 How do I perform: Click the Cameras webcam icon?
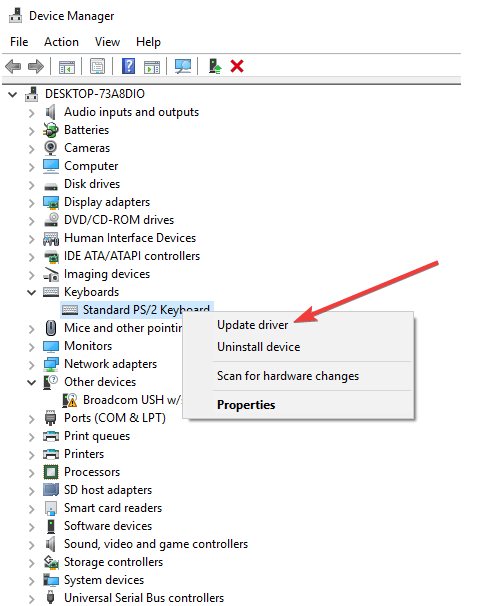coord(51,148)
